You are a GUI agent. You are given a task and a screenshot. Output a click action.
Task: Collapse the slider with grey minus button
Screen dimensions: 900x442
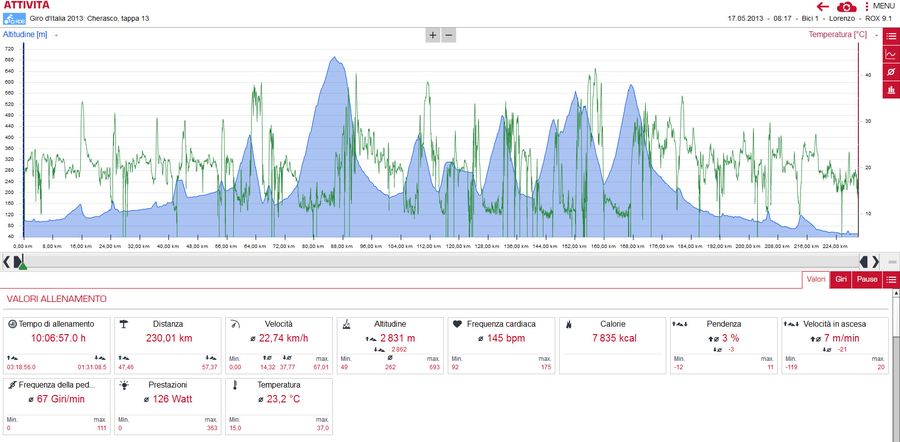tap(893, 261)
